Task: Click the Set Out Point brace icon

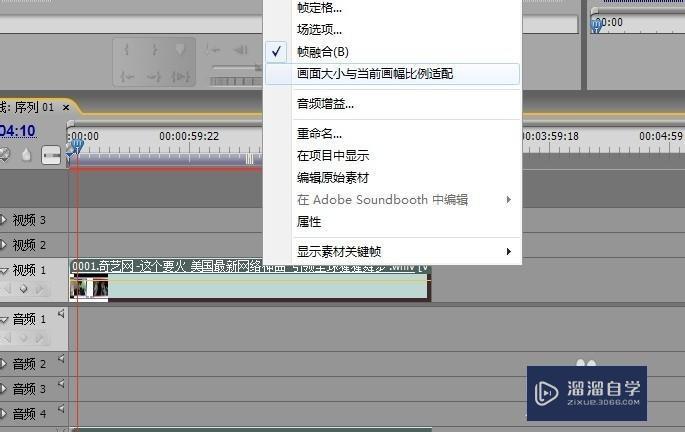Action: coord(154,50)
